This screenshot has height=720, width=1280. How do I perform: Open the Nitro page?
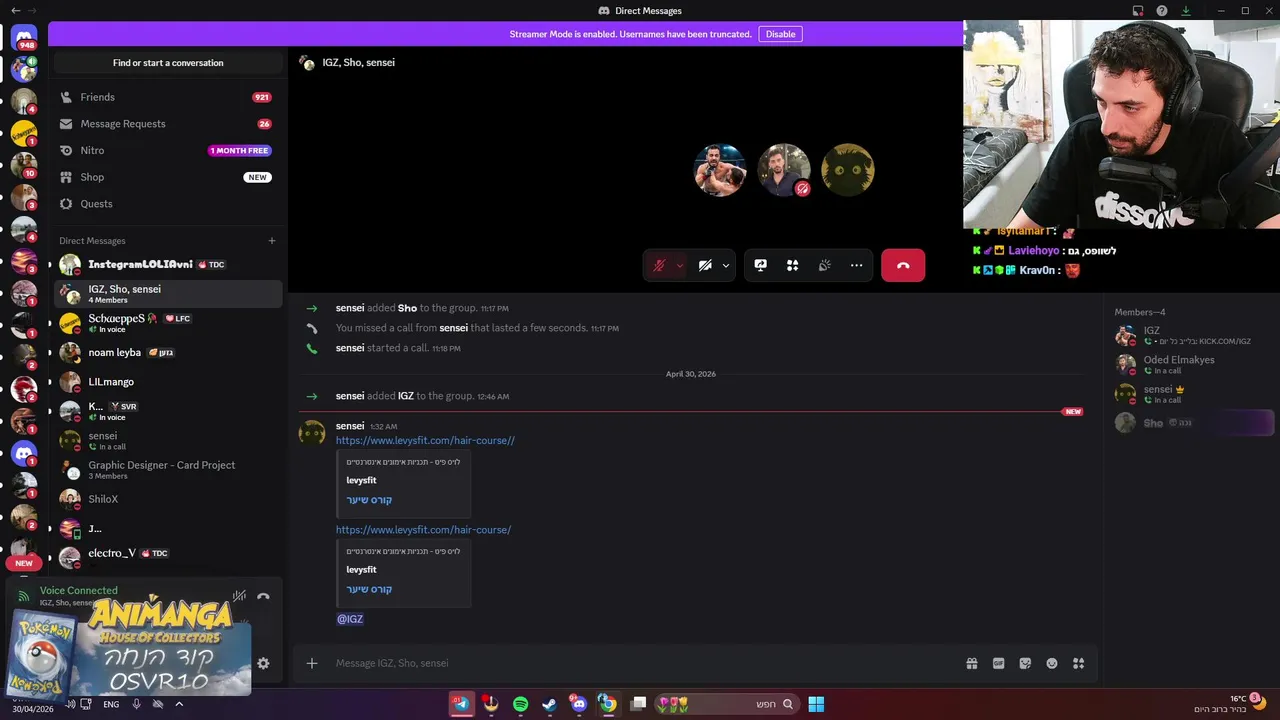coord(166,150)
